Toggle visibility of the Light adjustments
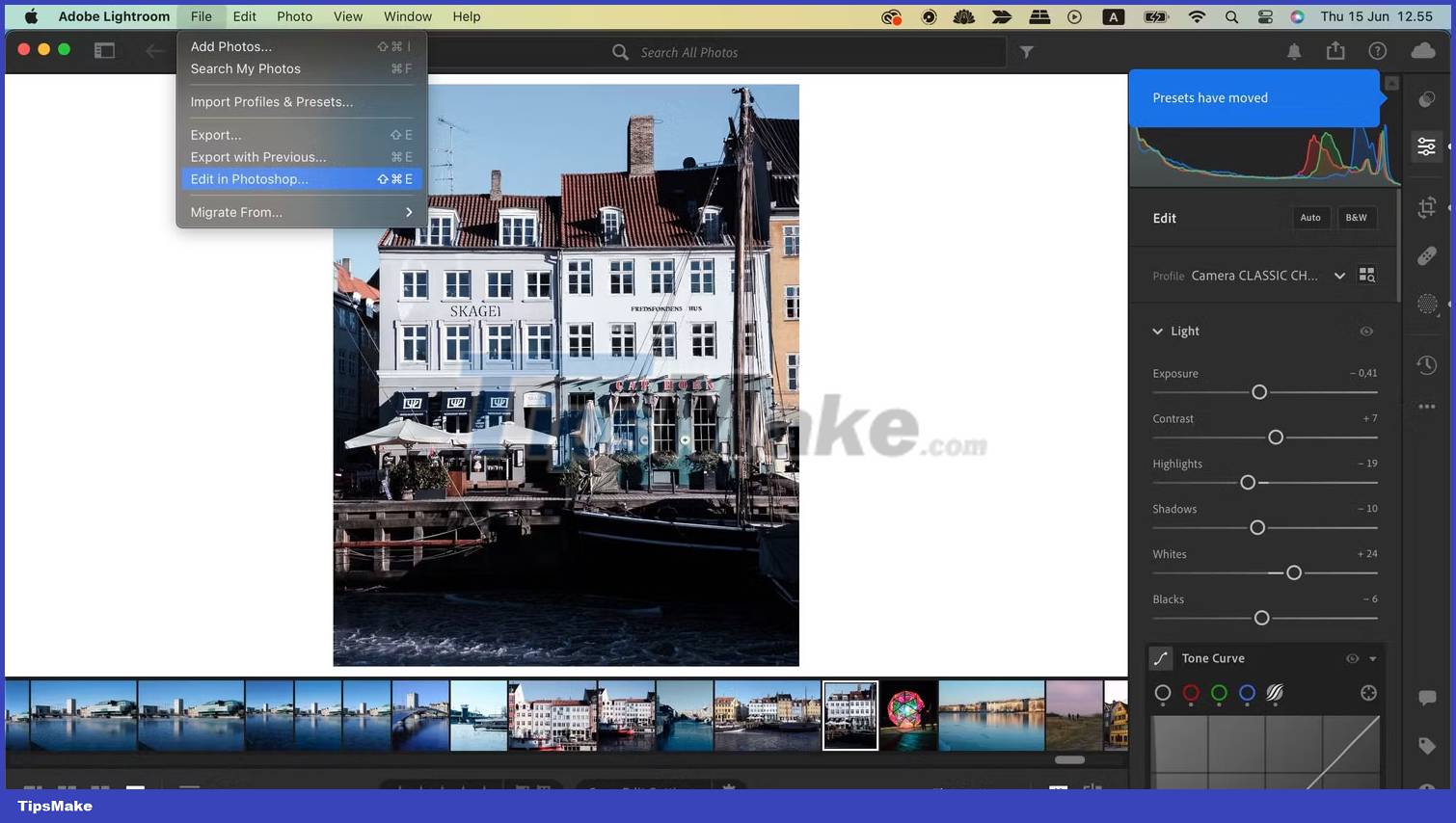 pyautogui.click(x=1366, y=331)
